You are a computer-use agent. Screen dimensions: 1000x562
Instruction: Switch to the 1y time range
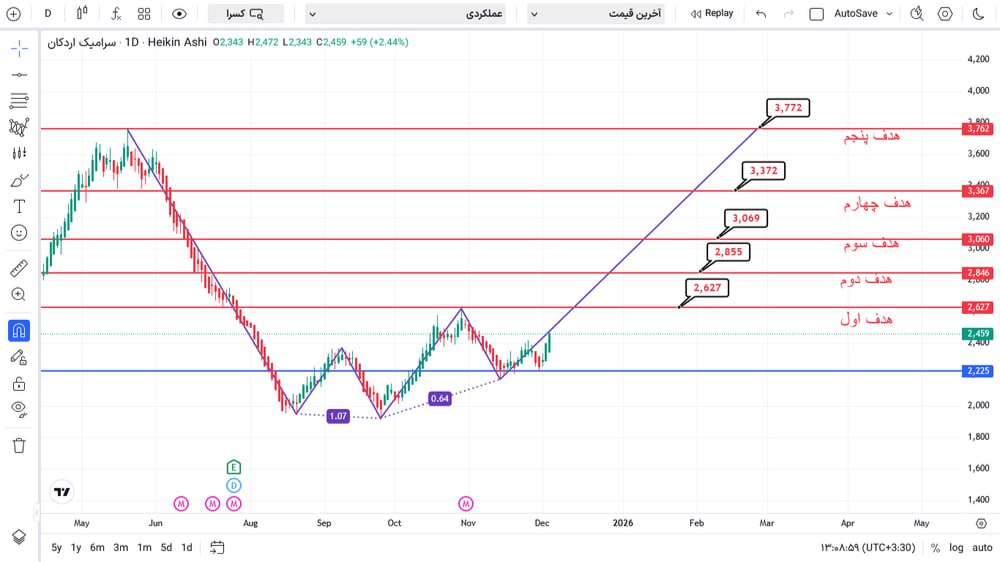click(x=76, y=547)
